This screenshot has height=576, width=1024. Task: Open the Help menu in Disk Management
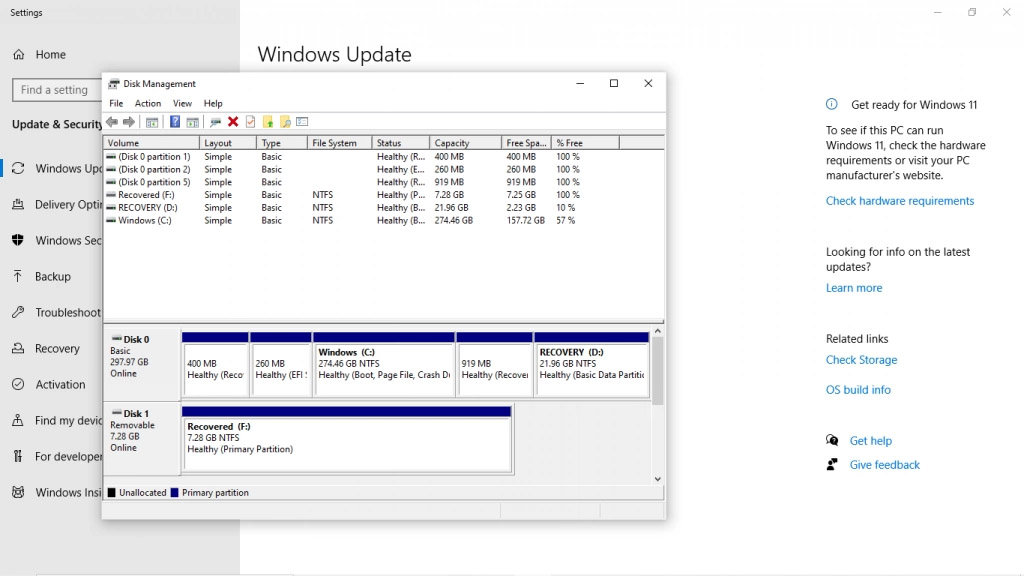213,103
